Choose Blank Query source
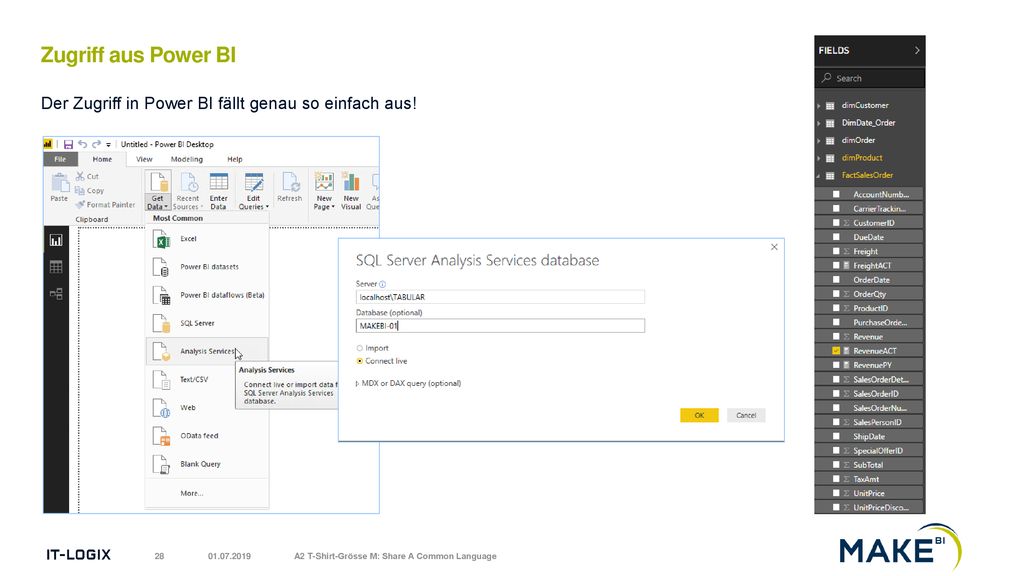This screenshot has width=1024, height=576. click(x=207, y=464)
